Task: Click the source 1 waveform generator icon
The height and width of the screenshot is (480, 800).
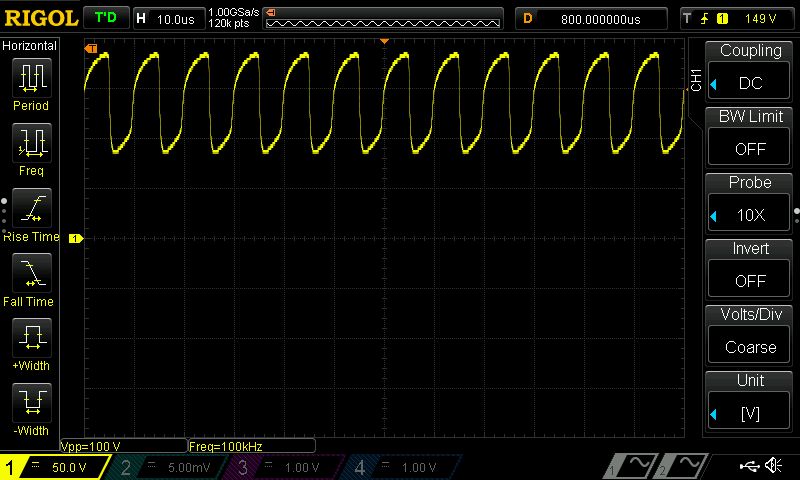Action: (x=633, y=466)
